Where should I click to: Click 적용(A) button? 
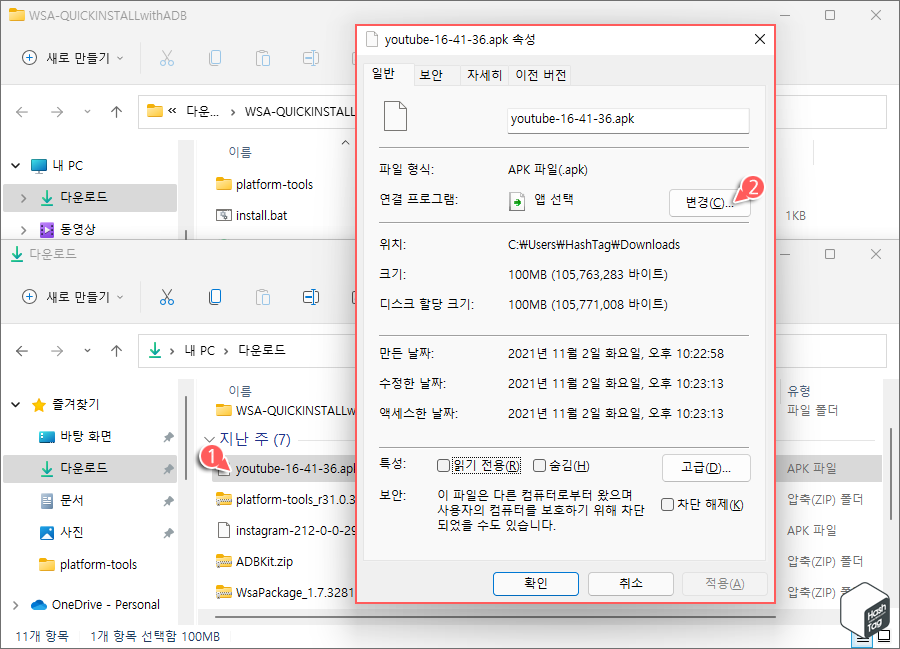[x=724, y=584]
